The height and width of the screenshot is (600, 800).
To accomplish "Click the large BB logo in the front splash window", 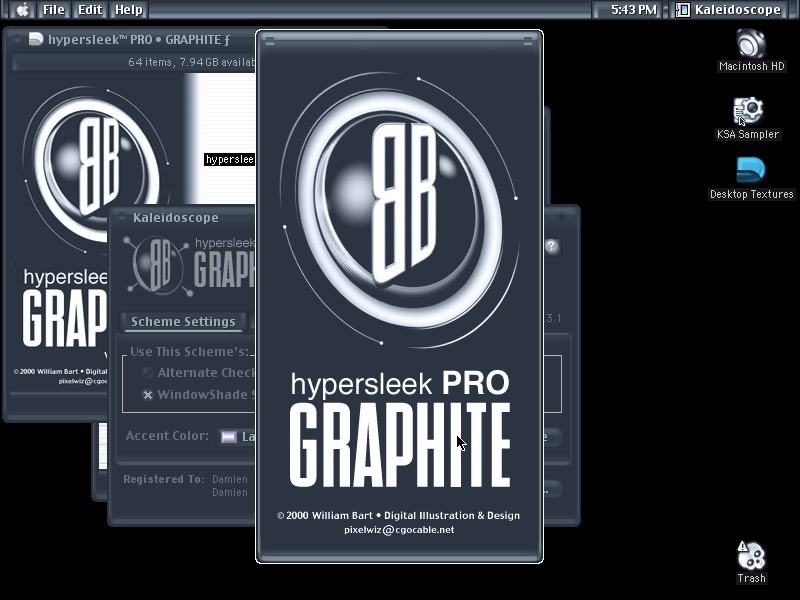I will coord(400,210).
